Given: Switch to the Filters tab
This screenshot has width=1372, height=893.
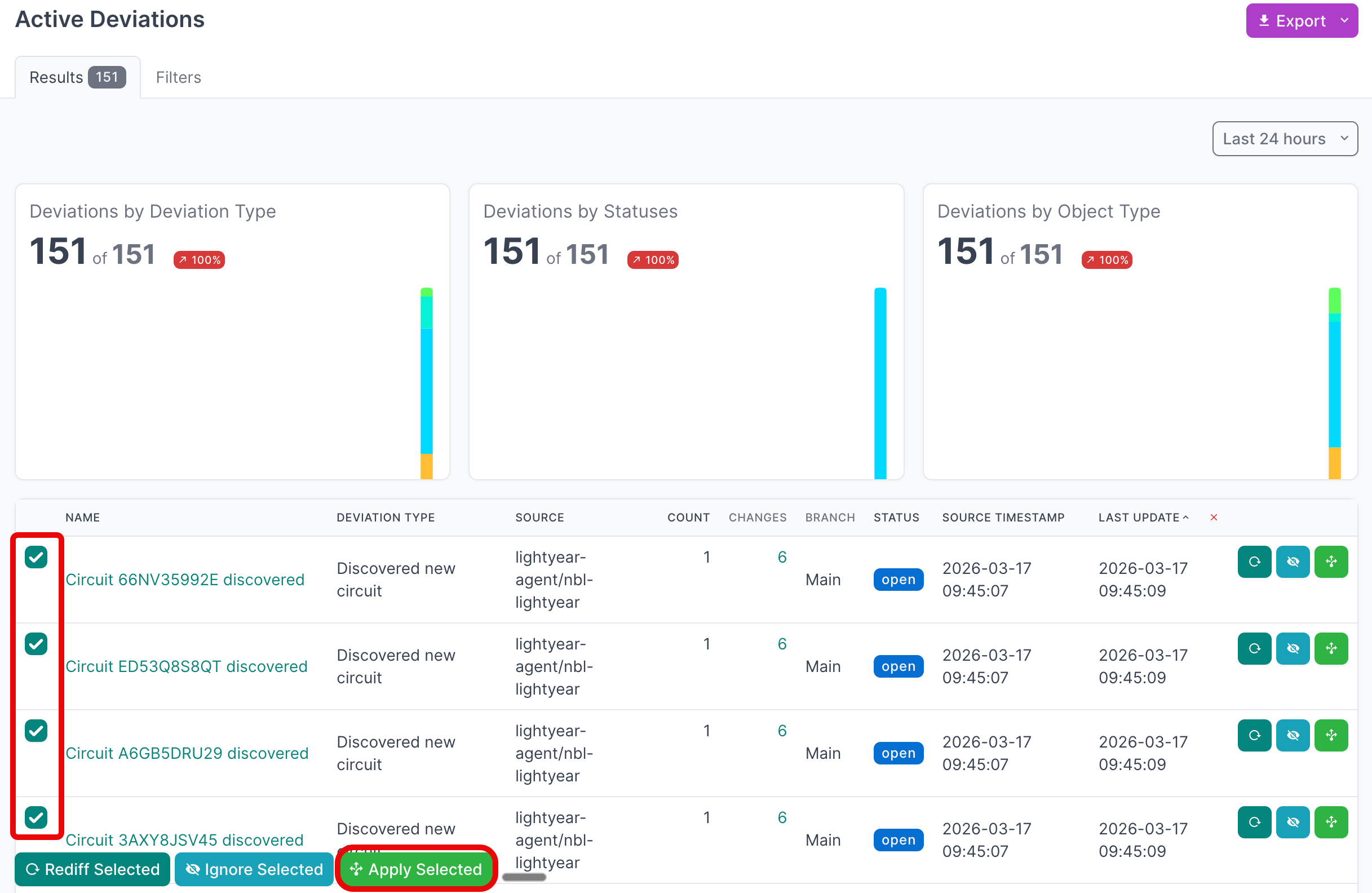Looking at the screenshot, I should (x=178, y=77).
